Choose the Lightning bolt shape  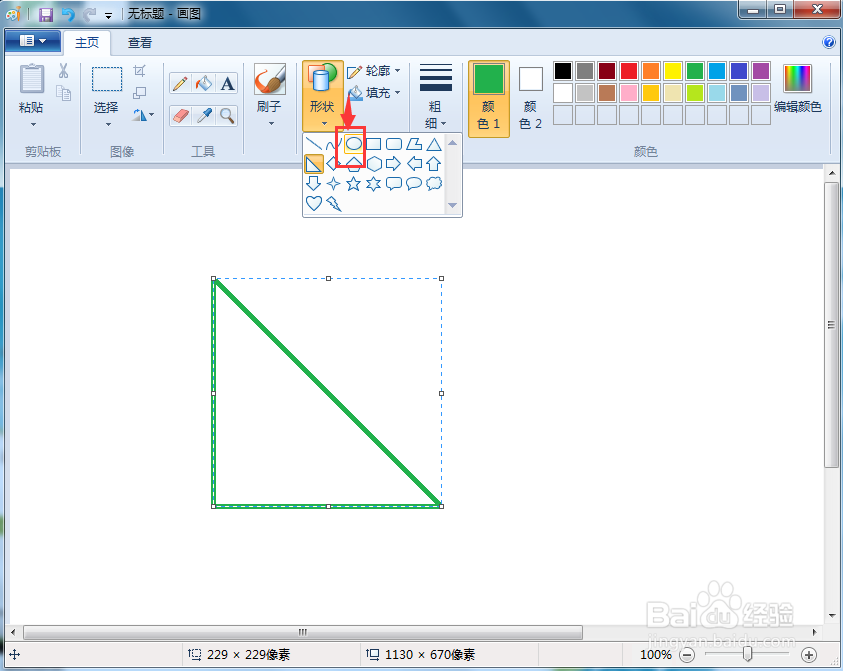(333, 203)
